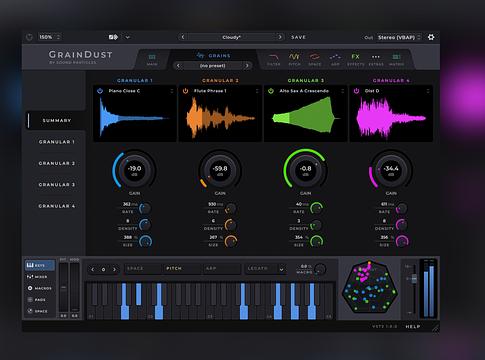Click the Granular 2 column header
Screen dimensions: 485x360
pos(220,80)
